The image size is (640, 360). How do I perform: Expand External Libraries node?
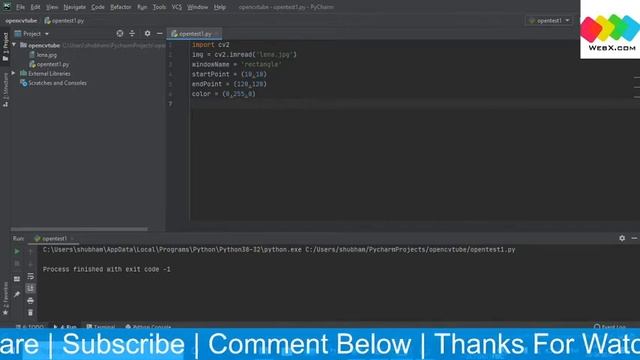coord(14,73)
